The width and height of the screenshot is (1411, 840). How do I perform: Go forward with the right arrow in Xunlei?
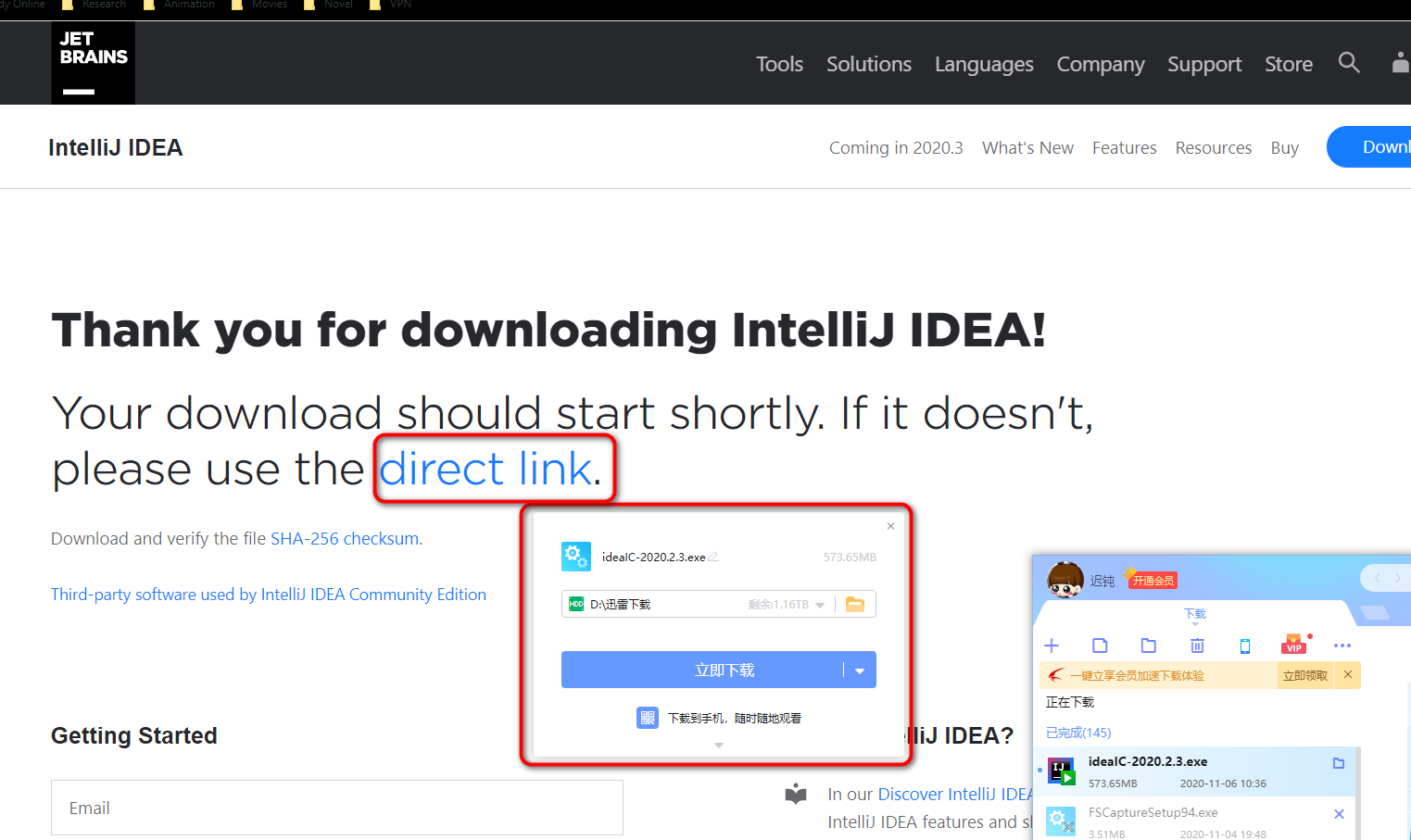point(1398,578)
